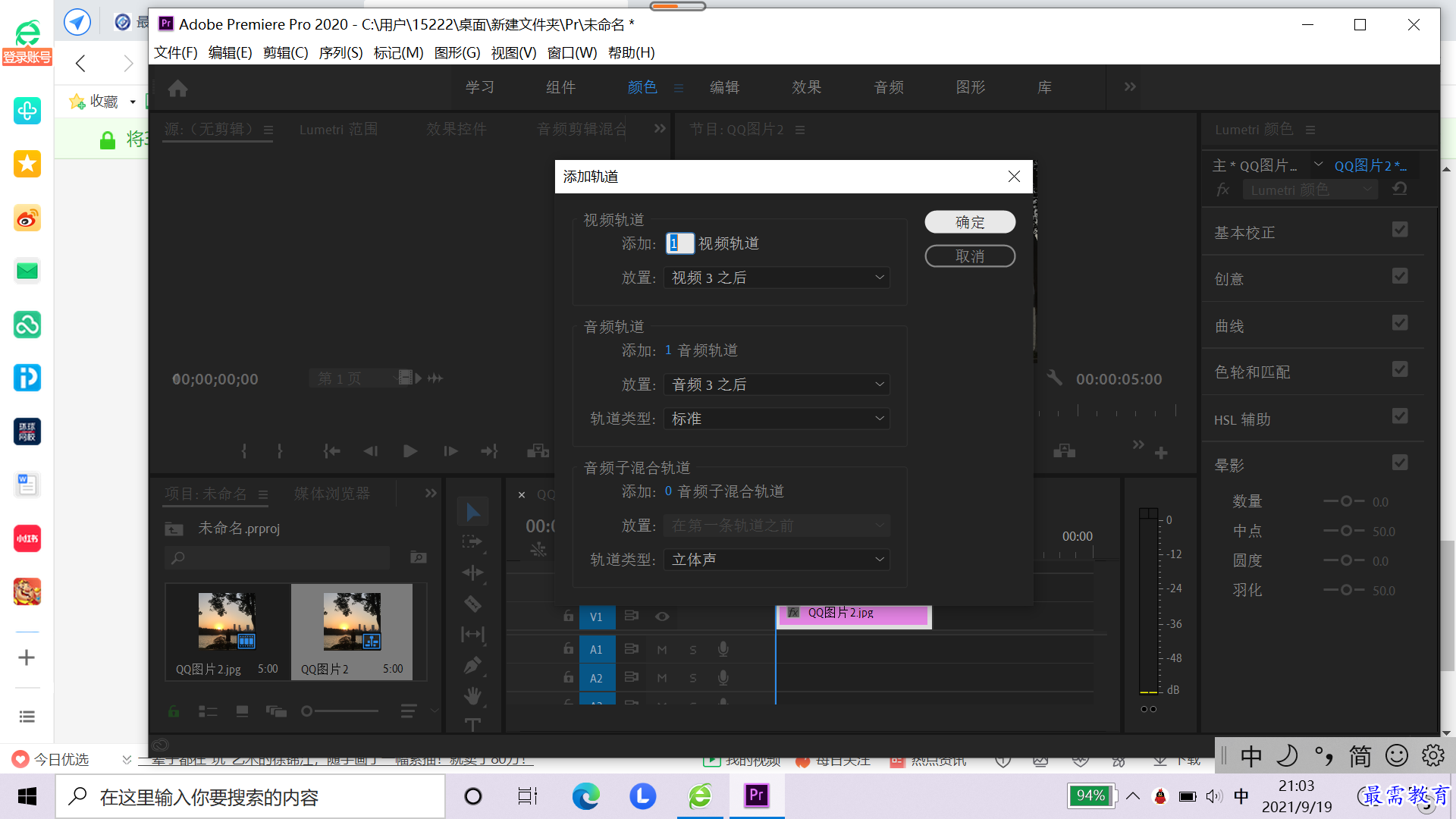Click the audio track count value 1
Screen dimensions: 1456x819
[668, 350]
